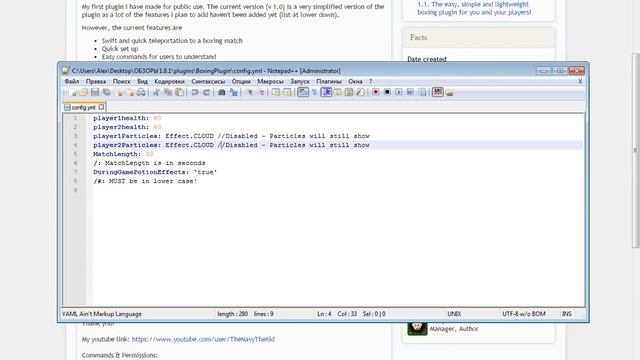Open the YouTube link on background webpage
The height and width of the screenshot is (360, 640).
tap(203, 339)
